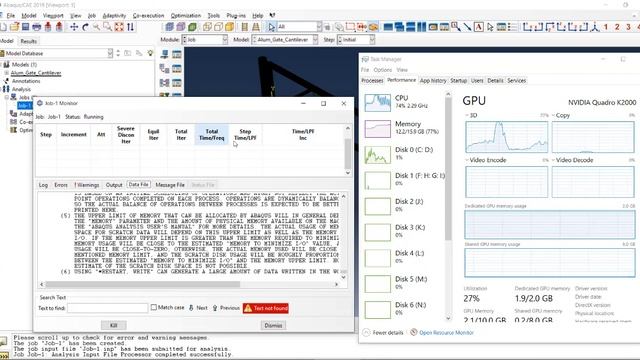Click the Dismiss button in Job Monitor

(273, 325)
